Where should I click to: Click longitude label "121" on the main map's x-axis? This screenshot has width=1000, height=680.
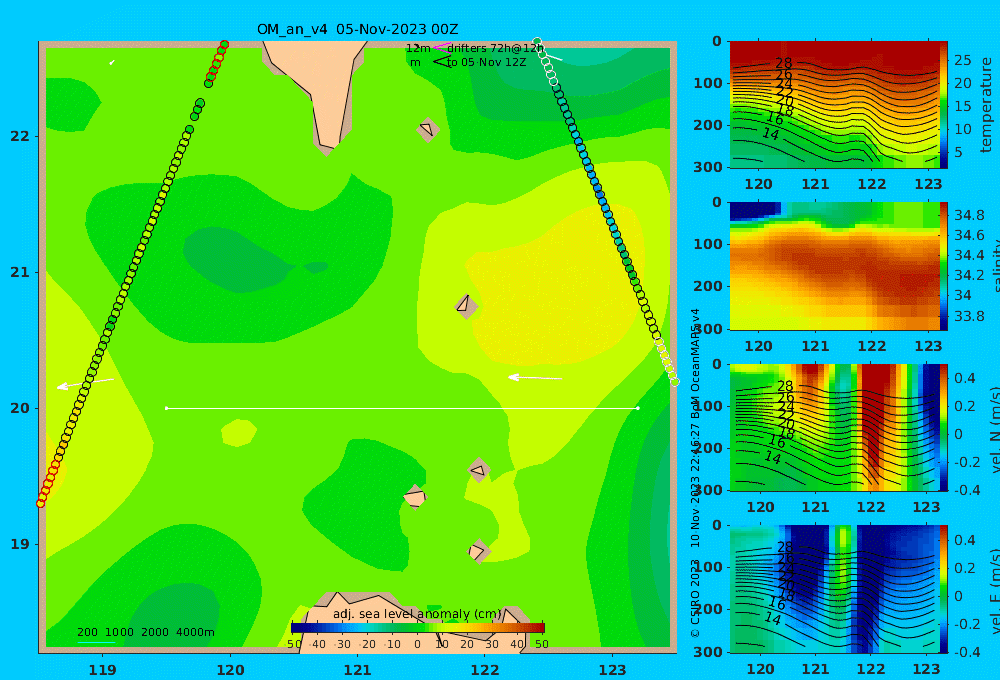pyautogui.click(x=358, y=670)
